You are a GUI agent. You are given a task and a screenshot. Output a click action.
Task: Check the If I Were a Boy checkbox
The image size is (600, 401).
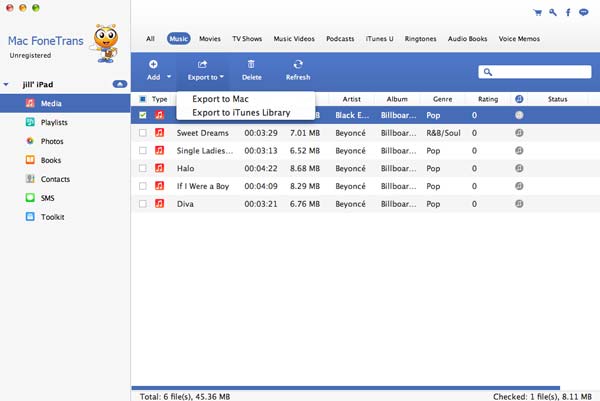143,186
